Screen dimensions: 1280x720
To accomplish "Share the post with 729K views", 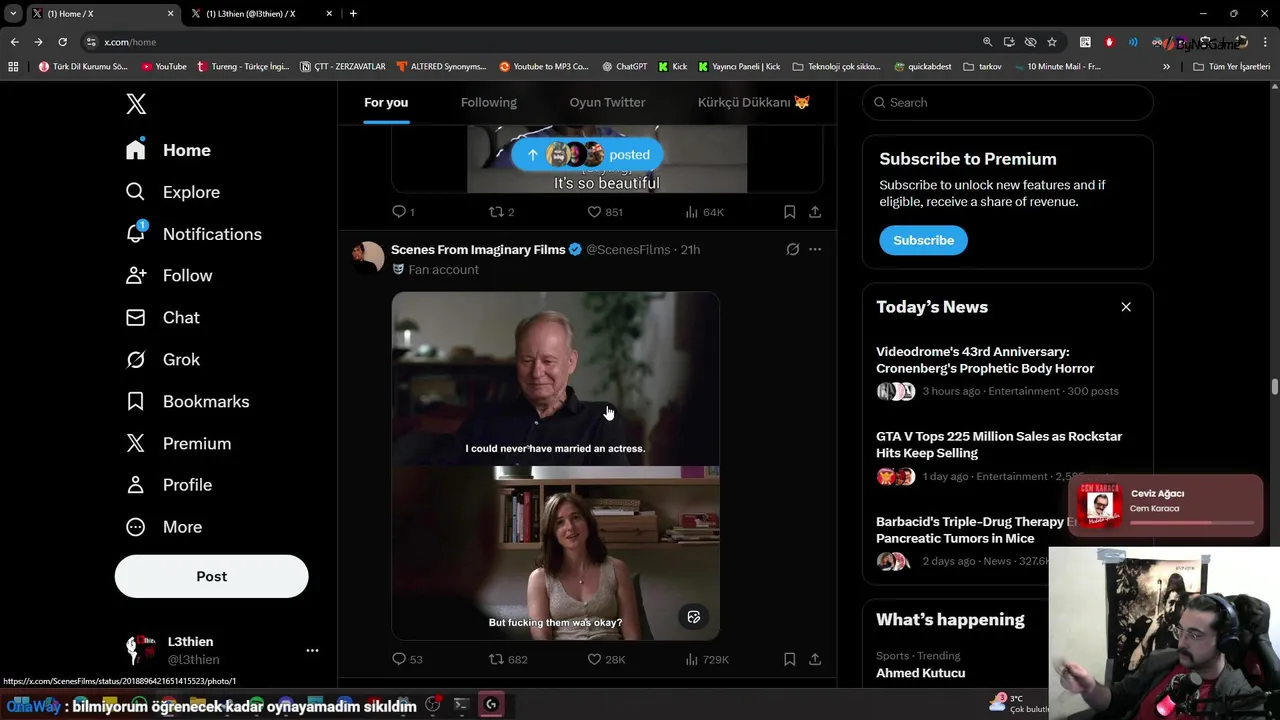I will tap(815, 659).
